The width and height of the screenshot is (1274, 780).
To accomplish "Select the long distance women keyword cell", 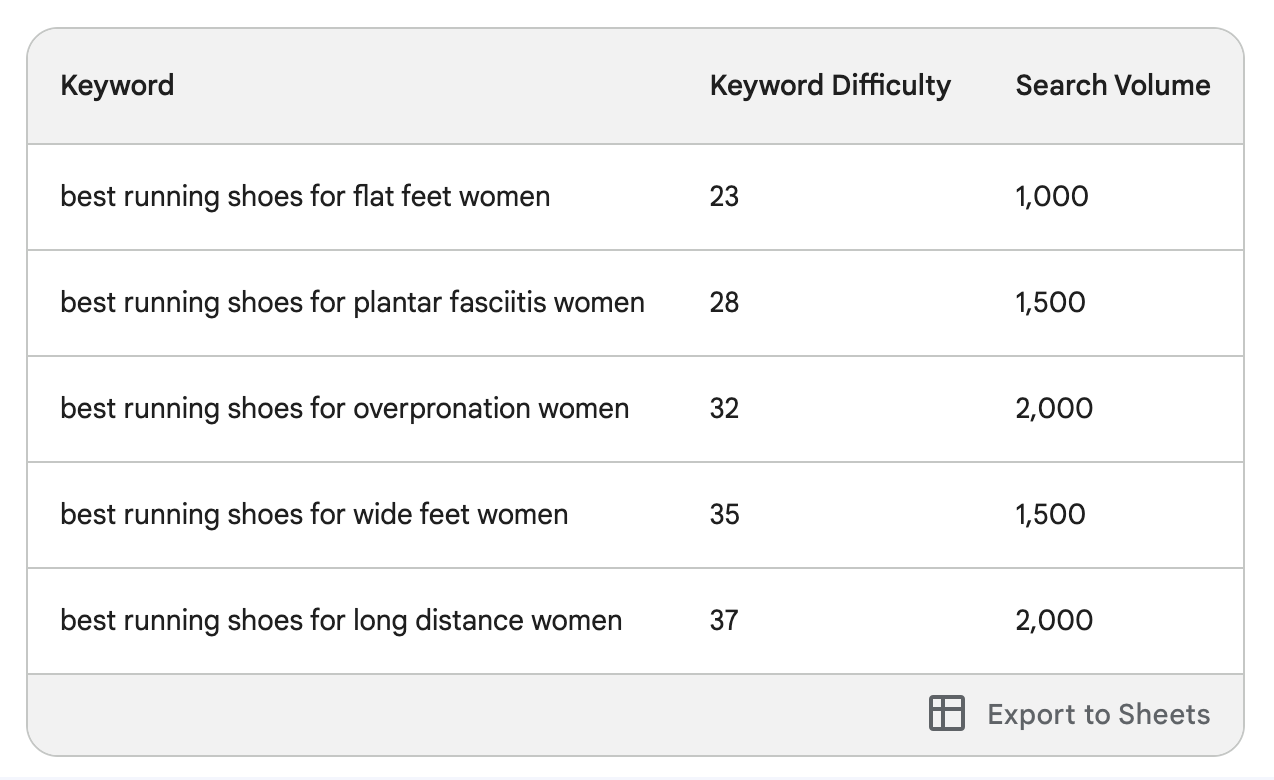I will point(341,620).
